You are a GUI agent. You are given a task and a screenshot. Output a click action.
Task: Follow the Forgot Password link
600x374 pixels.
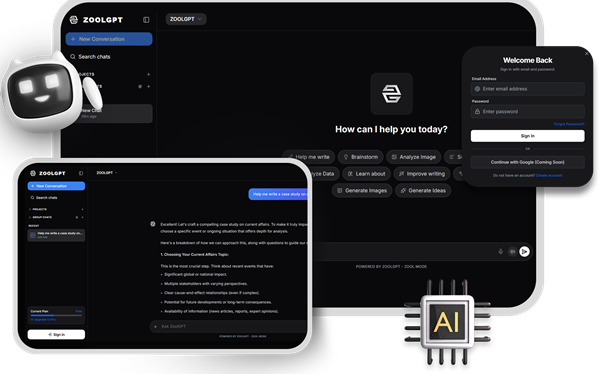coord(569,124)
